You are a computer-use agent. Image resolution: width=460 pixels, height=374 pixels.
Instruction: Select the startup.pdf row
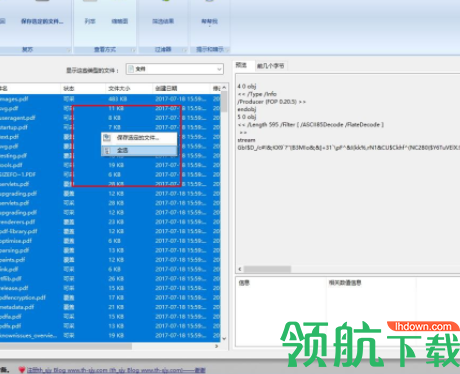point(110,127)
